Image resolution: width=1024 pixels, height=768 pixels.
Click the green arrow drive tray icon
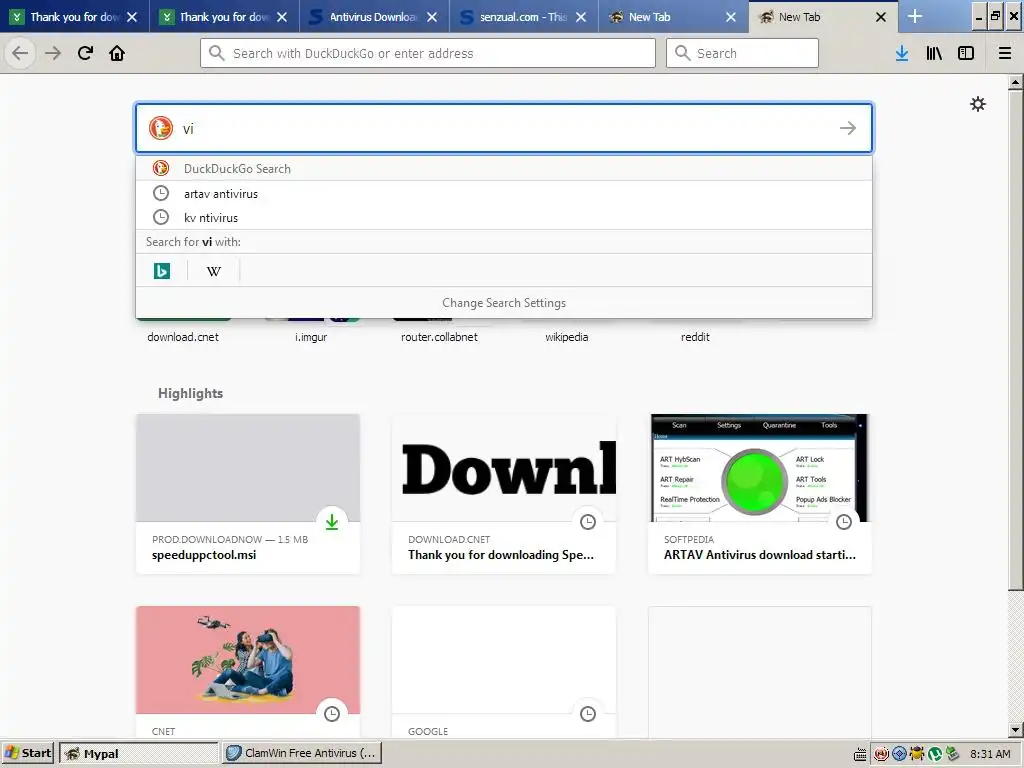[x=952, y=754]
